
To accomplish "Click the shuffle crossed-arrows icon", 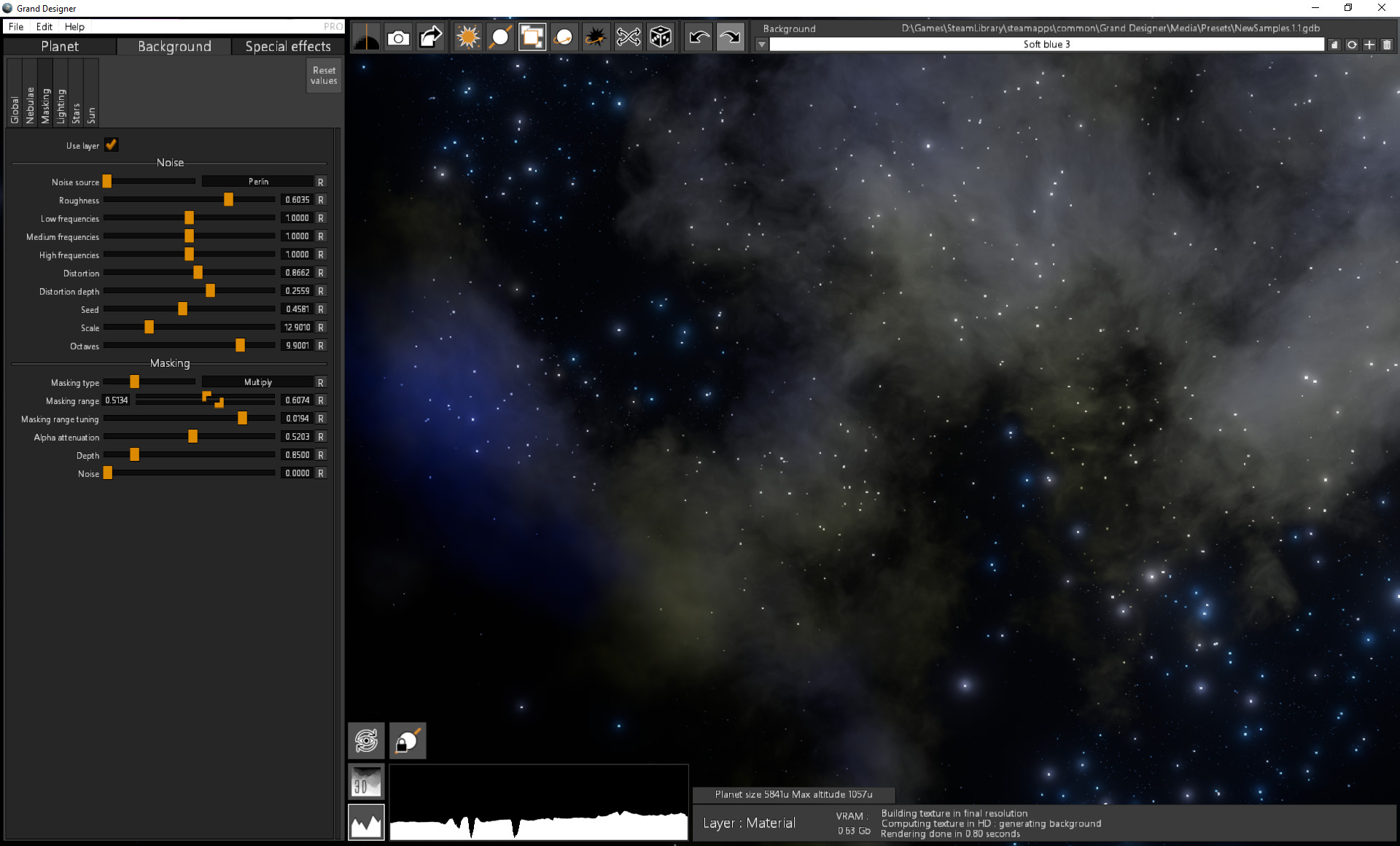I will click(628, 36).
